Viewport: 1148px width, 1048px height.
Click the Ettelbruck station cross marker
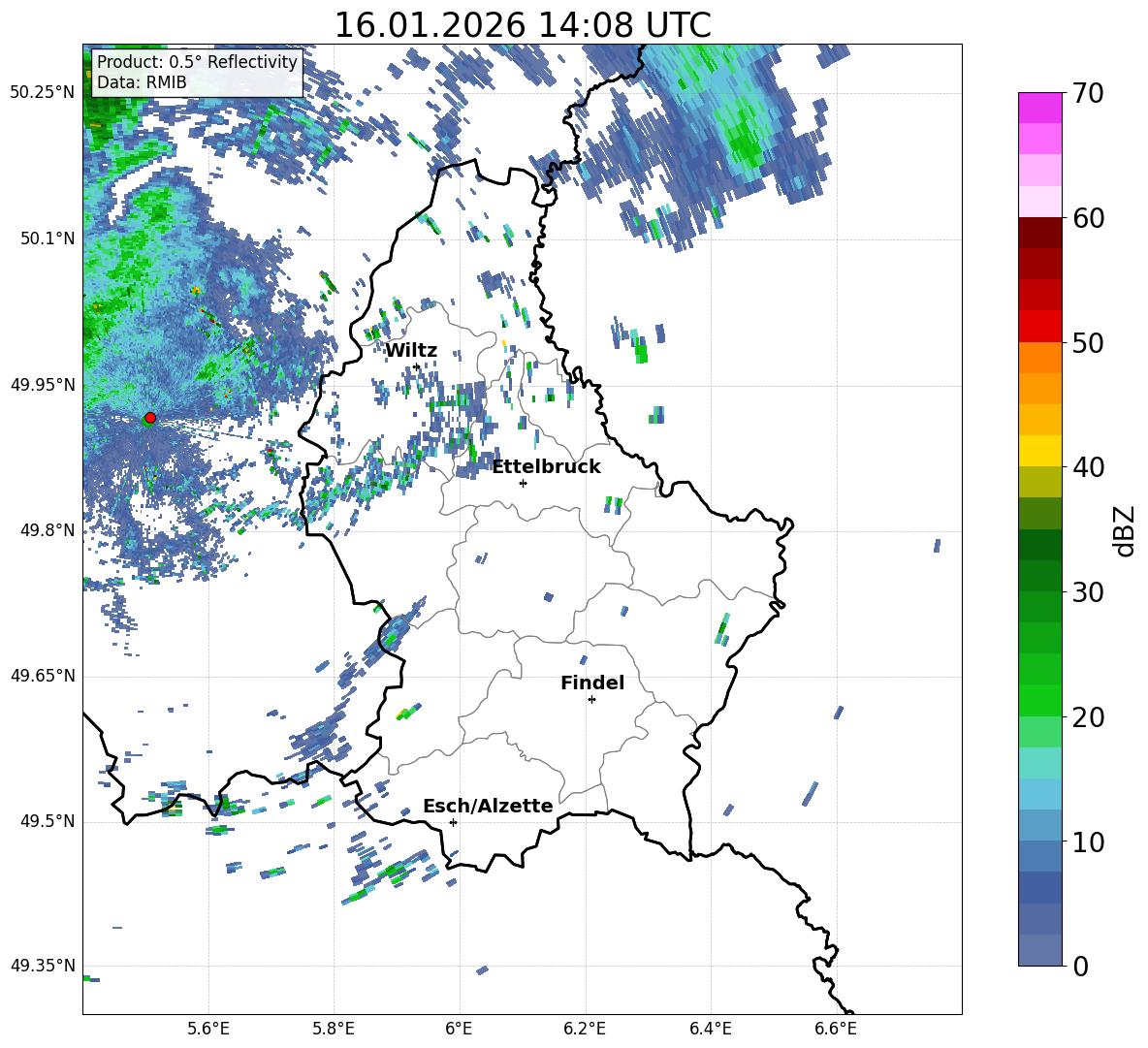tap(523, 483)
